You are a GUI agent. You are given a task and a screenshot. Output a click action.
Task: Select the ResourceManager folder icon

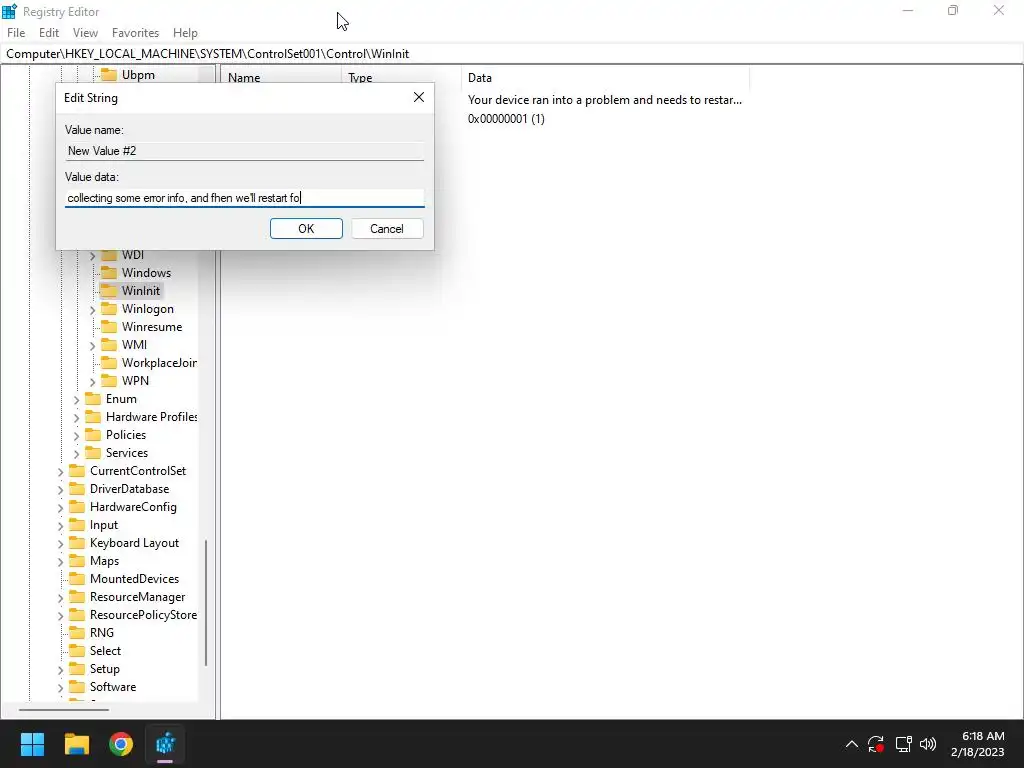click(x=77, y=596)
